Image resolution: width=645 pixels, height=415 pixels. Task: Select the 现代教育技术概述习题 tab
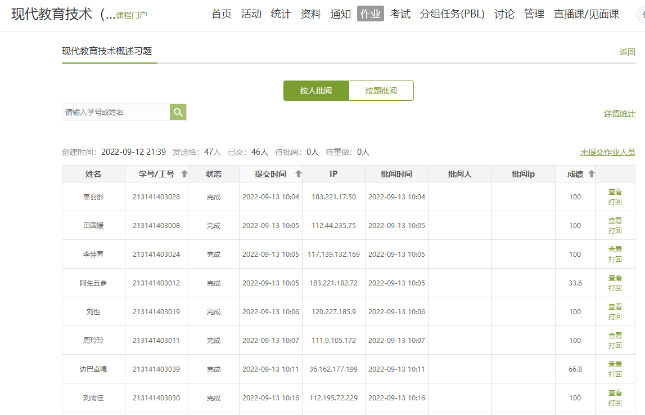point(107,50)
